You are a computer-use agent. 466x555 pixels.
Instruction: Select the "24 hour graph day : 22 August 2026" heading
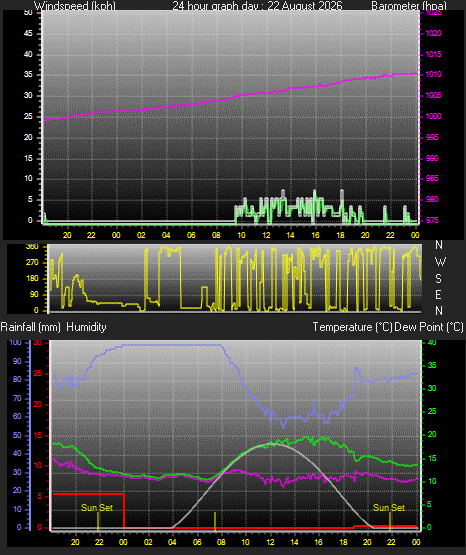[257, 5]
